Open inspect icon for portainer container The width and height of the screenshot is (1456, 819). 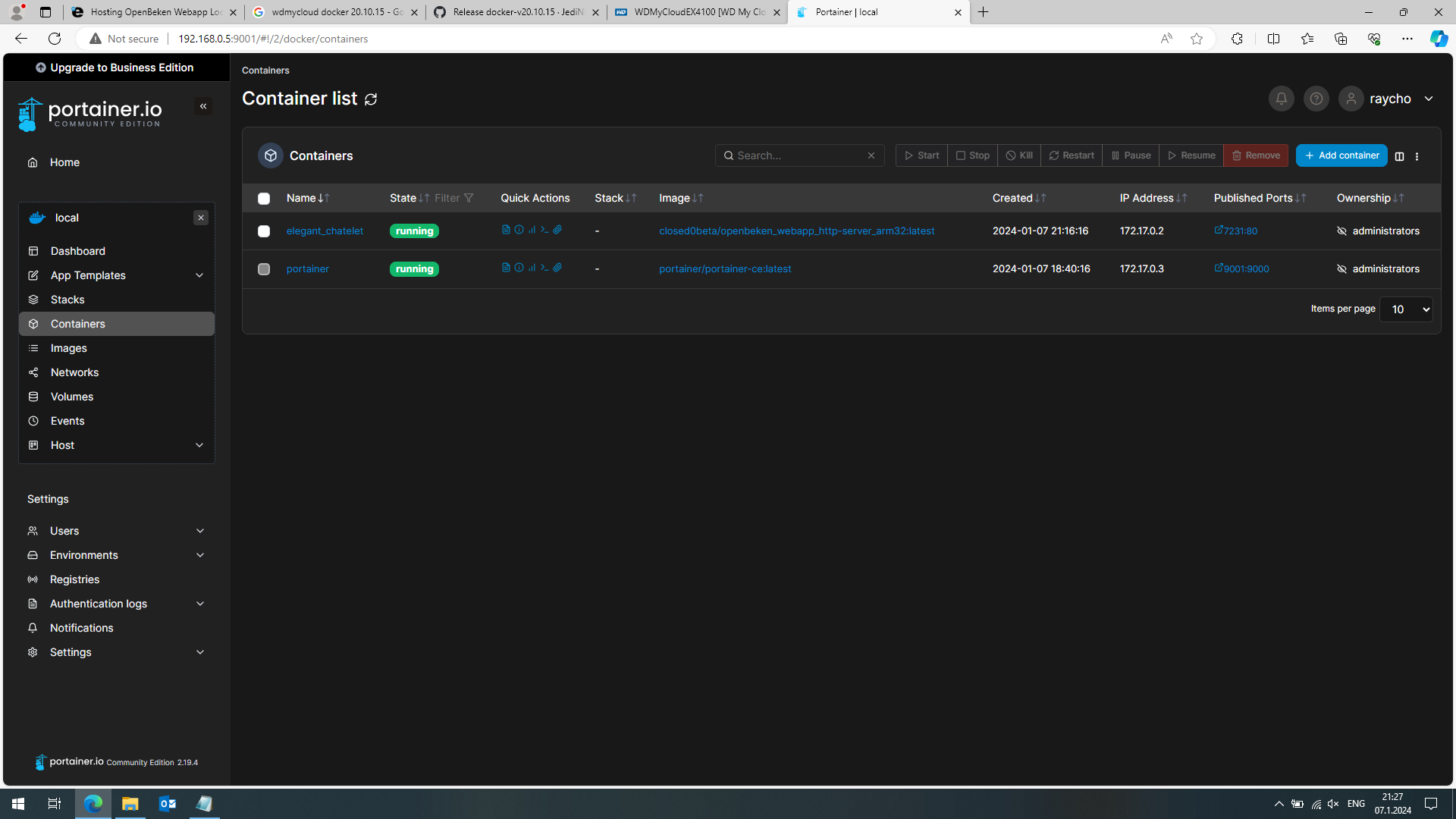pyautogui.click(x=519, y=268)
